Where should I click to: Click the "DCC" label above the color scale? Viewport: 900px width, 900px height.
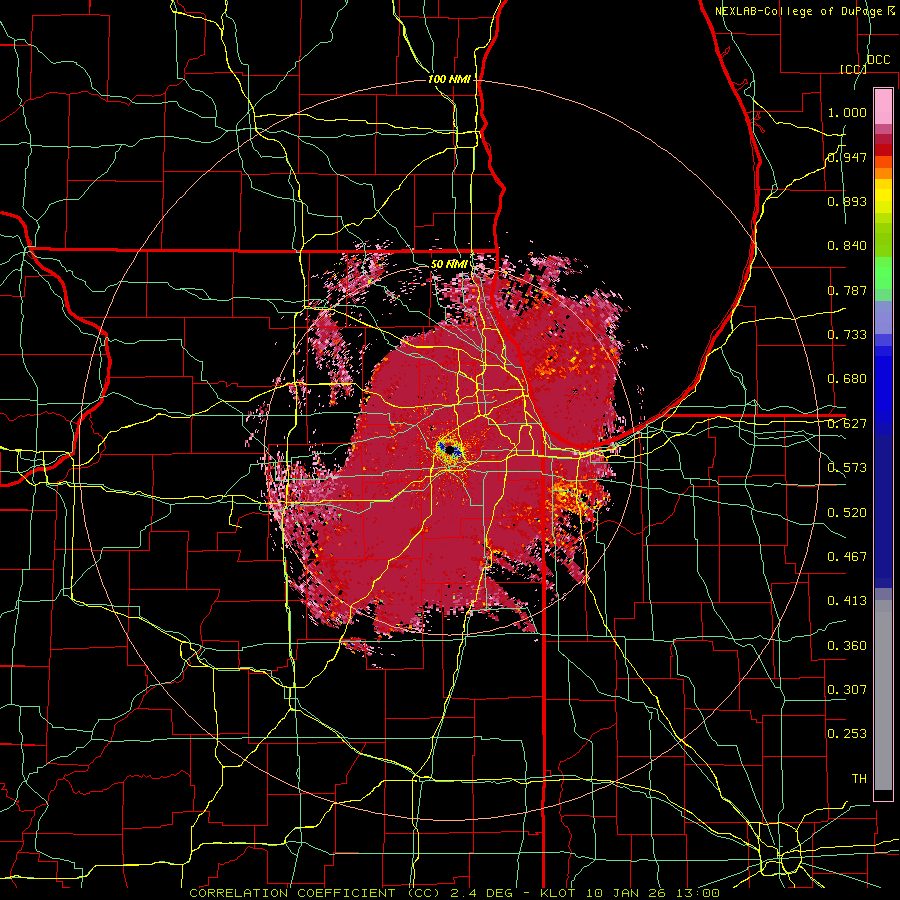click(878, 60)
